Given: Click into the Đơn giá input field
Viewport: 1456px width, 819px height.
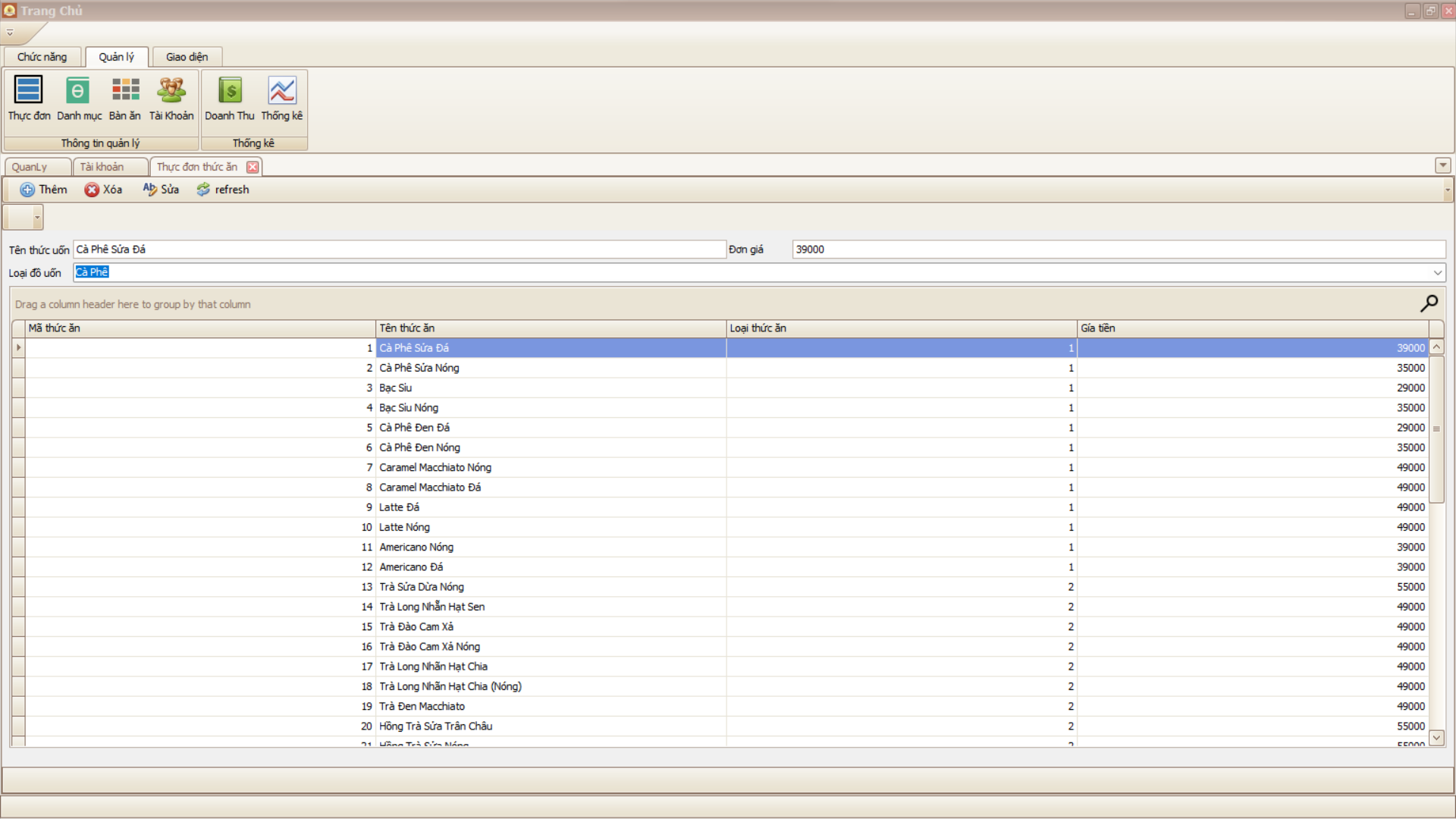Looking at the screenshot, I should (x=1118, y=249).
